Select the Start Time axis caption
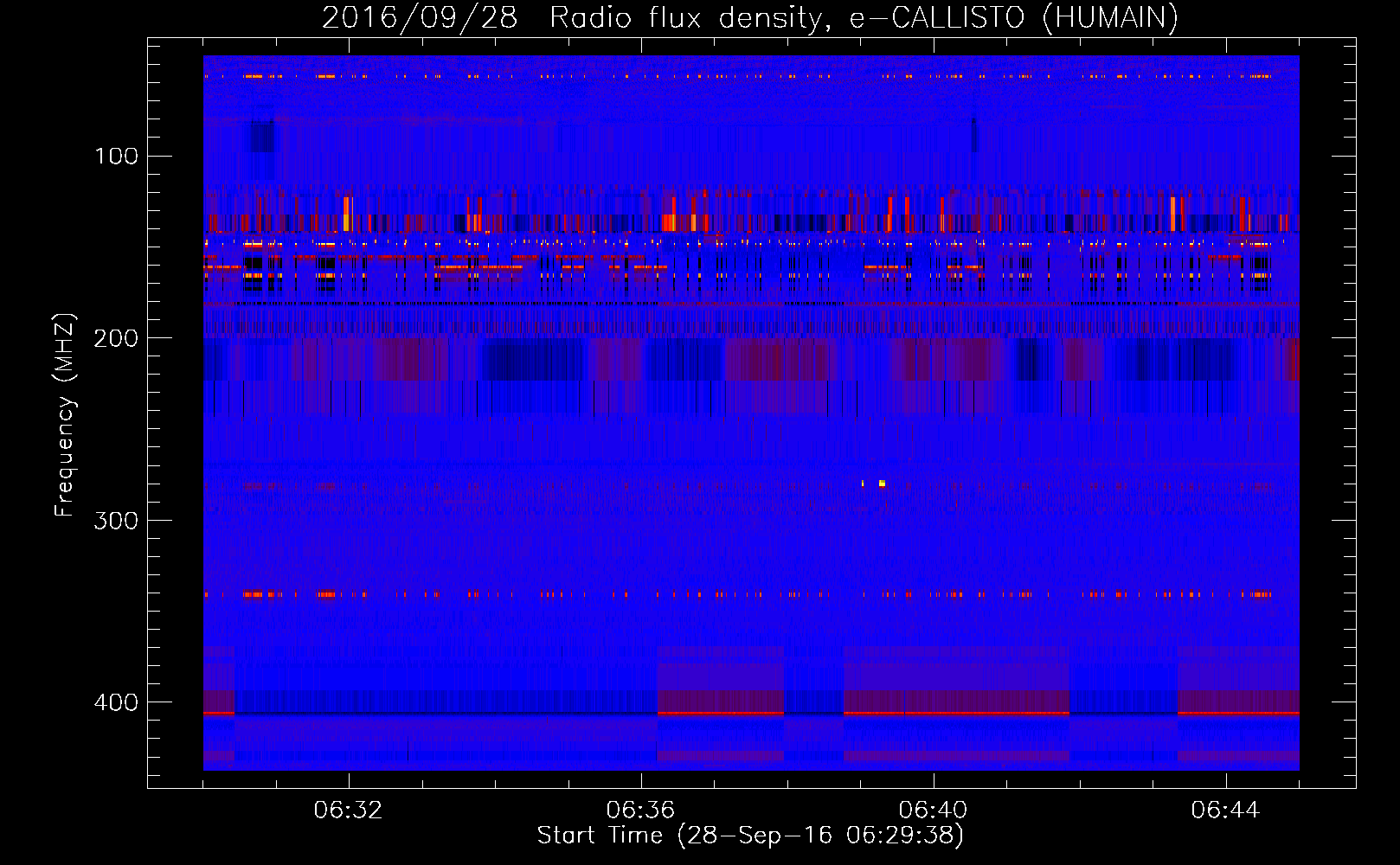Screen dimensions: 1400x865 (750, 836)
